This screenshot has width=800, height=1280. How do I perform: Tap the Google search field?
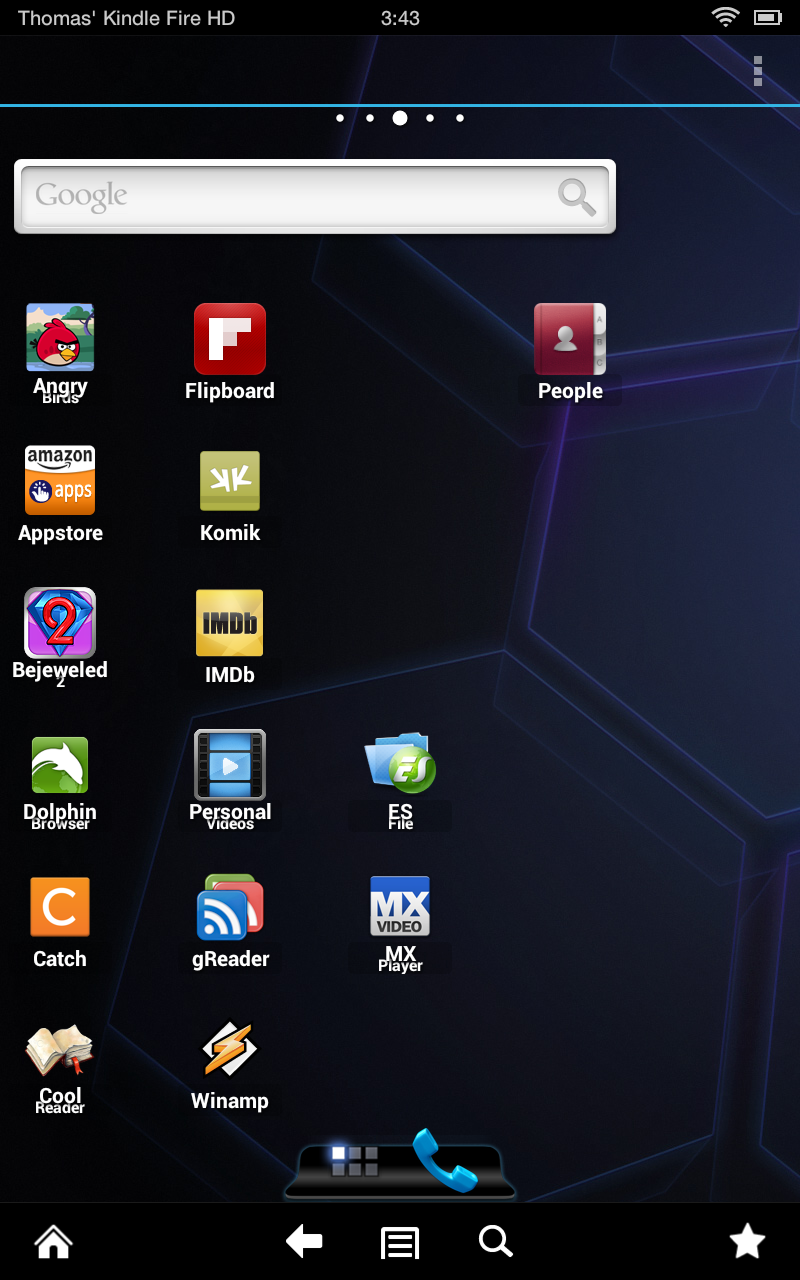(315, 196)
